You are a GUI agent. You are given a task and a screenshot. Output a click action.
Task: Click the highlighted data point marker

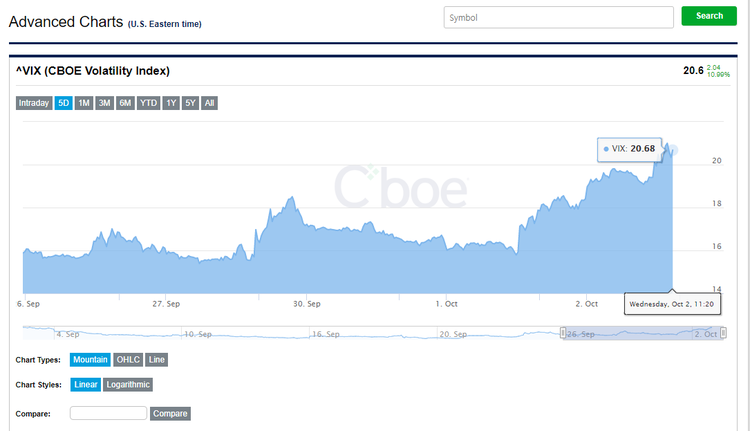673,150
